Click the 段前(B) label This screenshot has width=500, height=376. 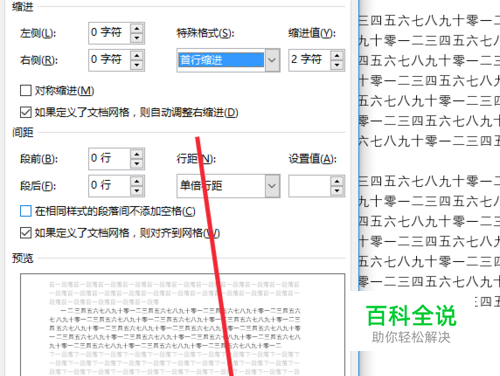[x=39, y=159]
